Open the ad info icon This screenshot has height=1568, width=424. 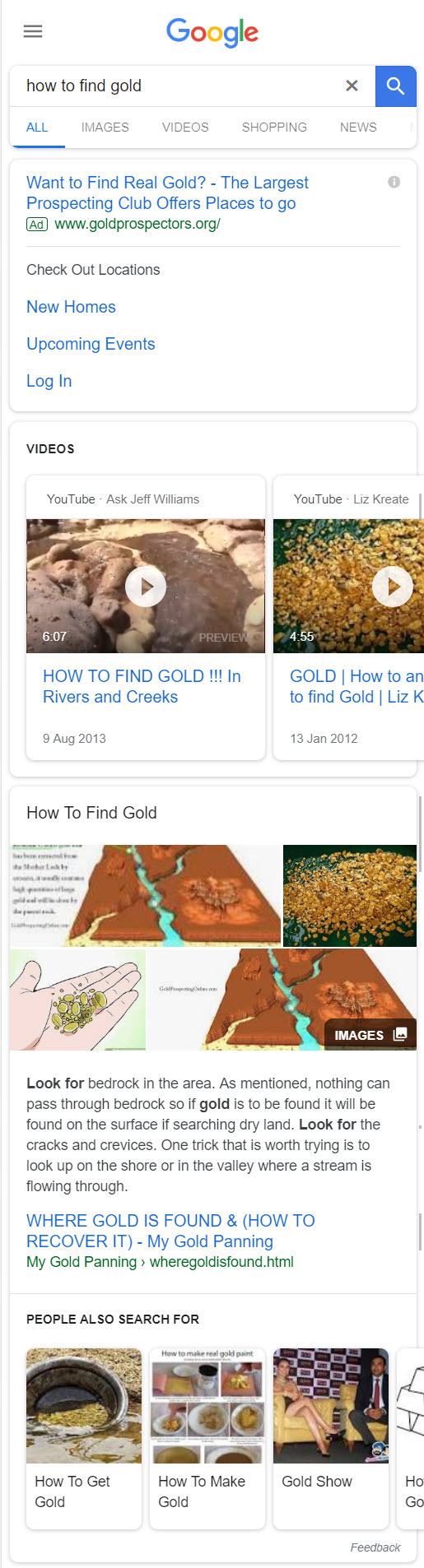(x=394, y=182)
